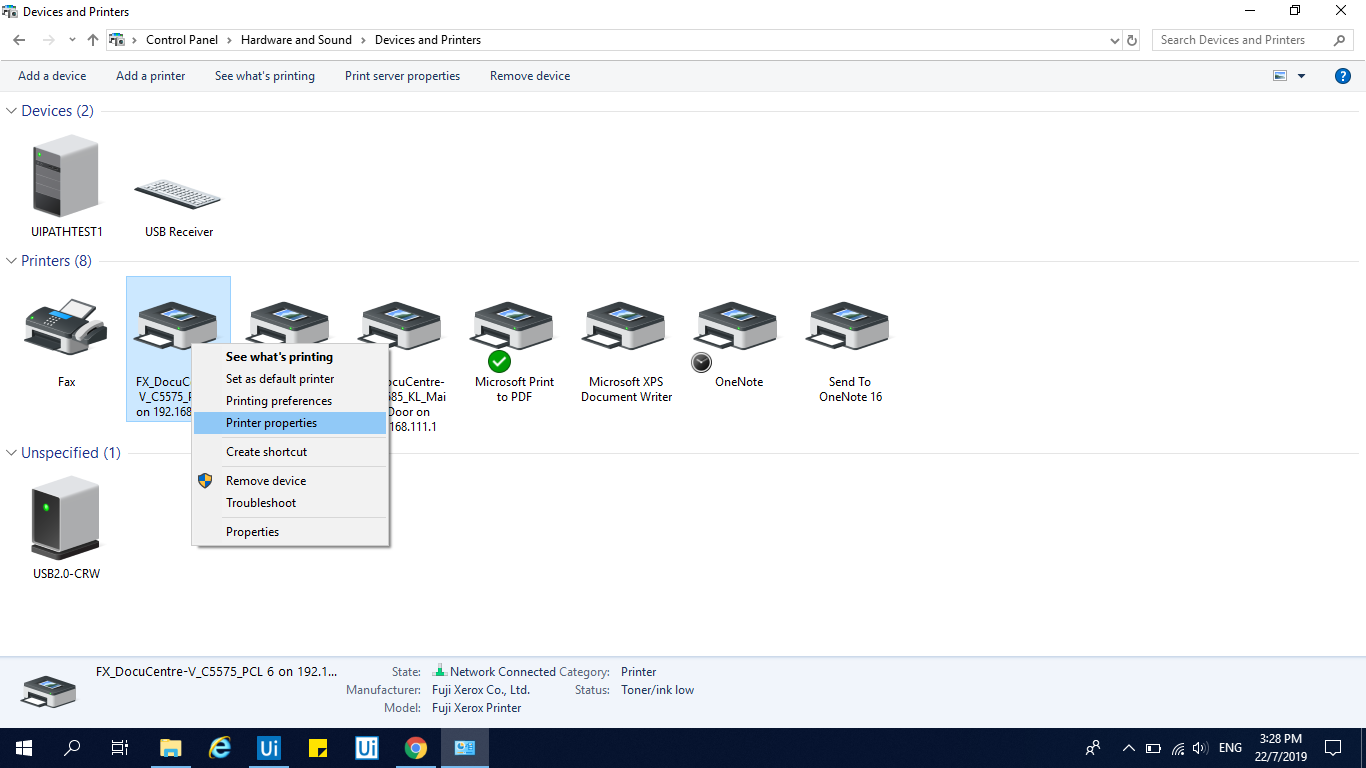Open Internet Explorer from the taskbar
The width and height of the screenshot is (1366, 768).
[x=220, y=747]
